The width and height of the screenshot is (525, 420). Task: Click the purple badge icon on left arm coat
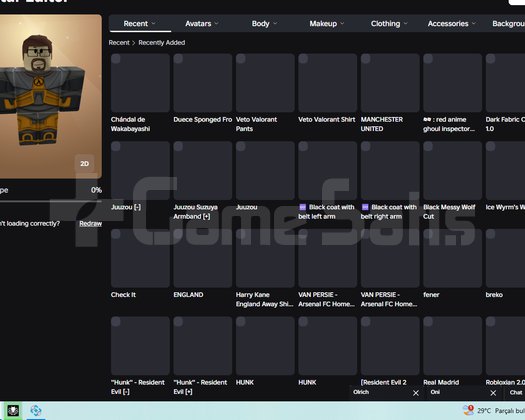point(302,207)
